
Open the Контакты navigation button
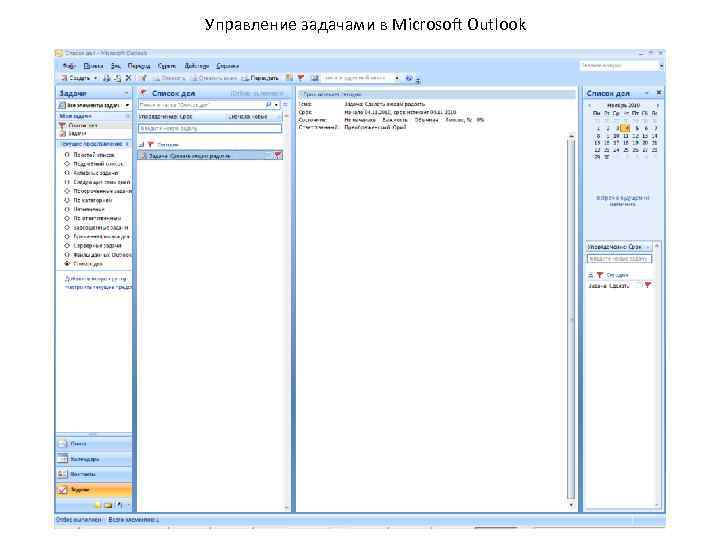point(94,474)
